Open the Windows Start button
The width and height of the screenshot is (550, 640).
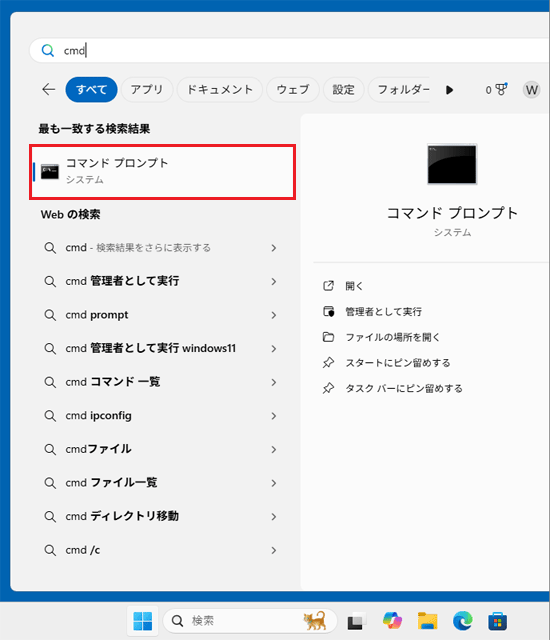[x=143, y=621]
